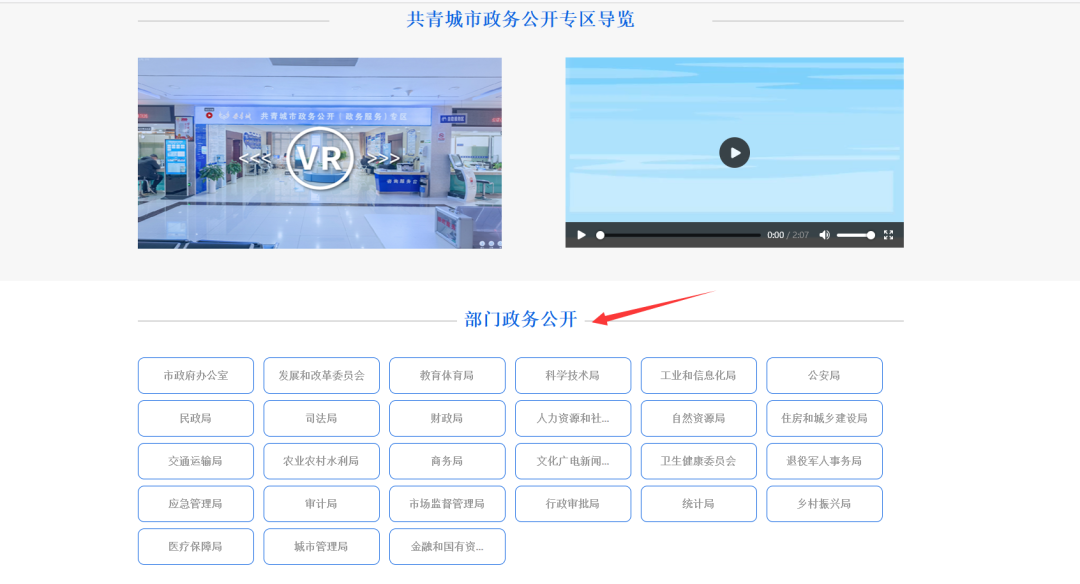Enter fullscreen mode for the video
Image resolution: width=1080 pixels, height=584 pixels.
click(888, 235)
